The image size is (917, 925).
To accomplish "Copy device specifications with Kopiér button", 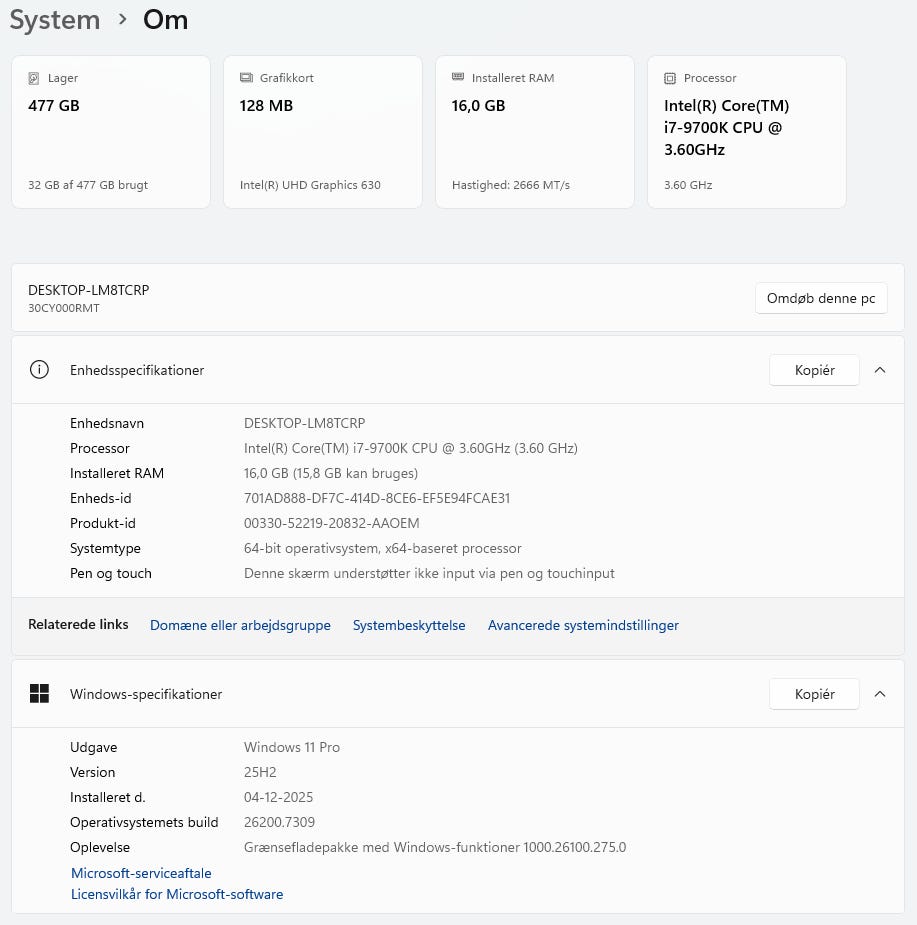I will (x=814, y=370).
